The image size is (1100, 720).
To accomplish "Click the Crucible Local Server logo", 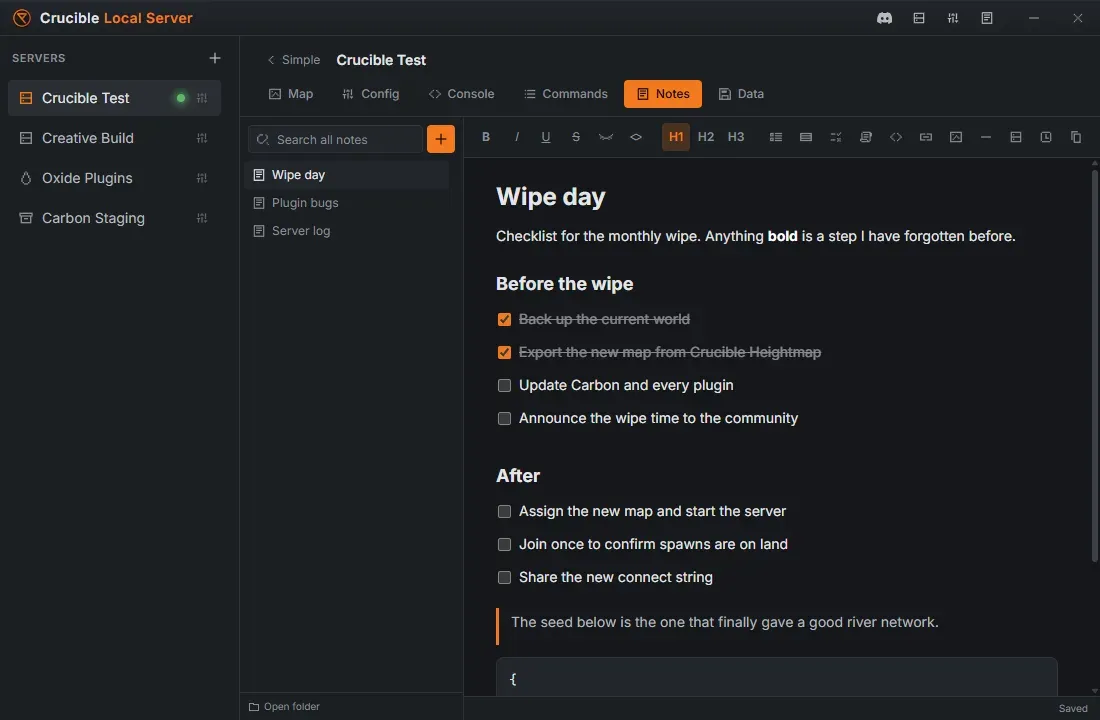I will [22, 18].
